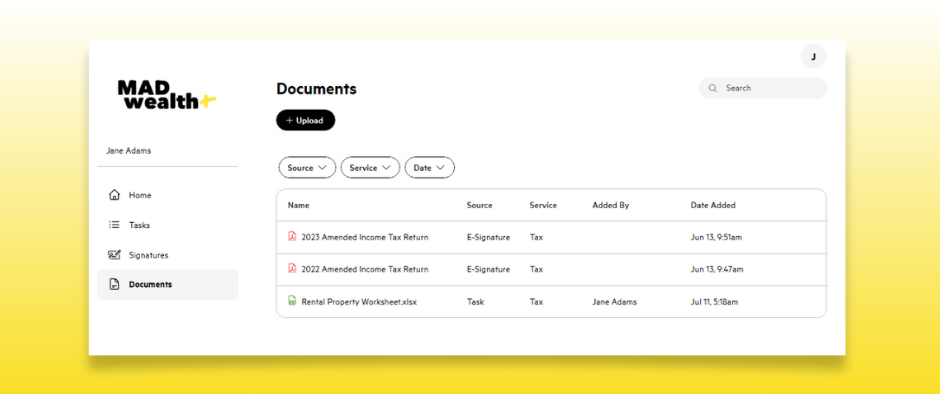Open the Service filter dropdown
This screenshot has width=940, height=394.
(370, 168)
